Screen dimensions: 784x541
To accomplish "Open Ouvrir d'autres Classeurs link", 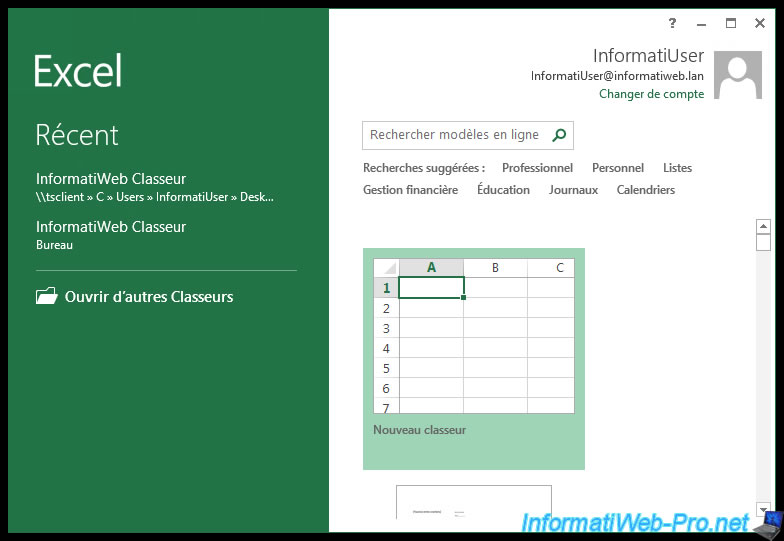I will [149, 296].
